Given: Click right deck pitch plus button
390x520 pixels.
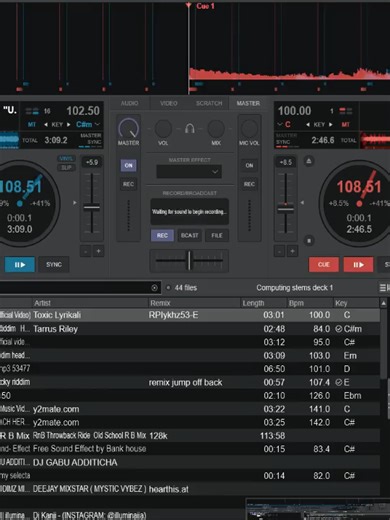Looking at the screenshot, I should coord(292,251).
